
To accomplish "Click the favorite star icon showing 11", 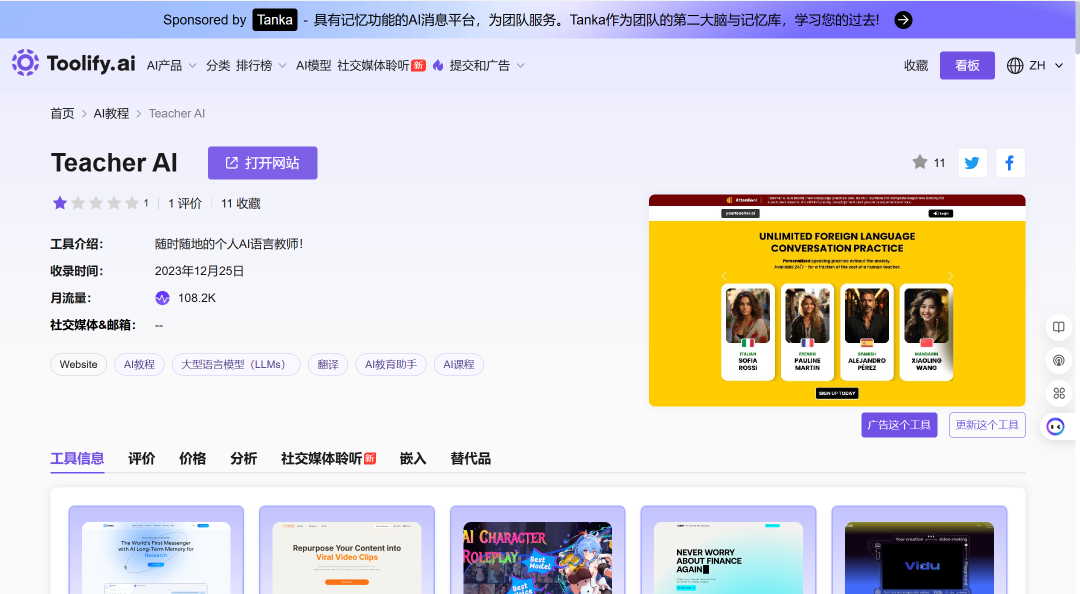I will point(920,163).
